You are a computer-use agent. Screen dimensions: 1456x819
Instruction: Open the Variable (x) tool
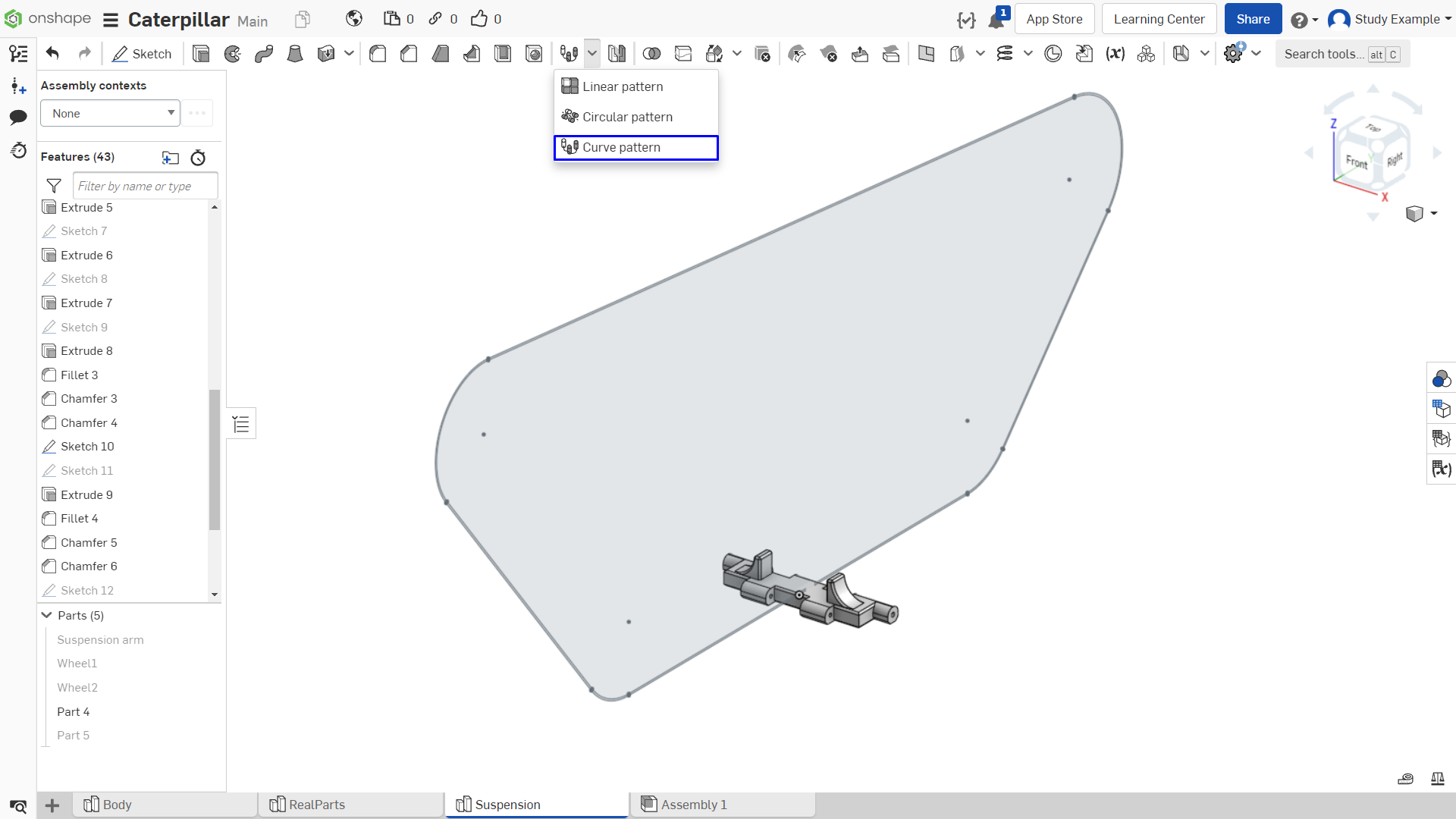tap(1115, 54)
